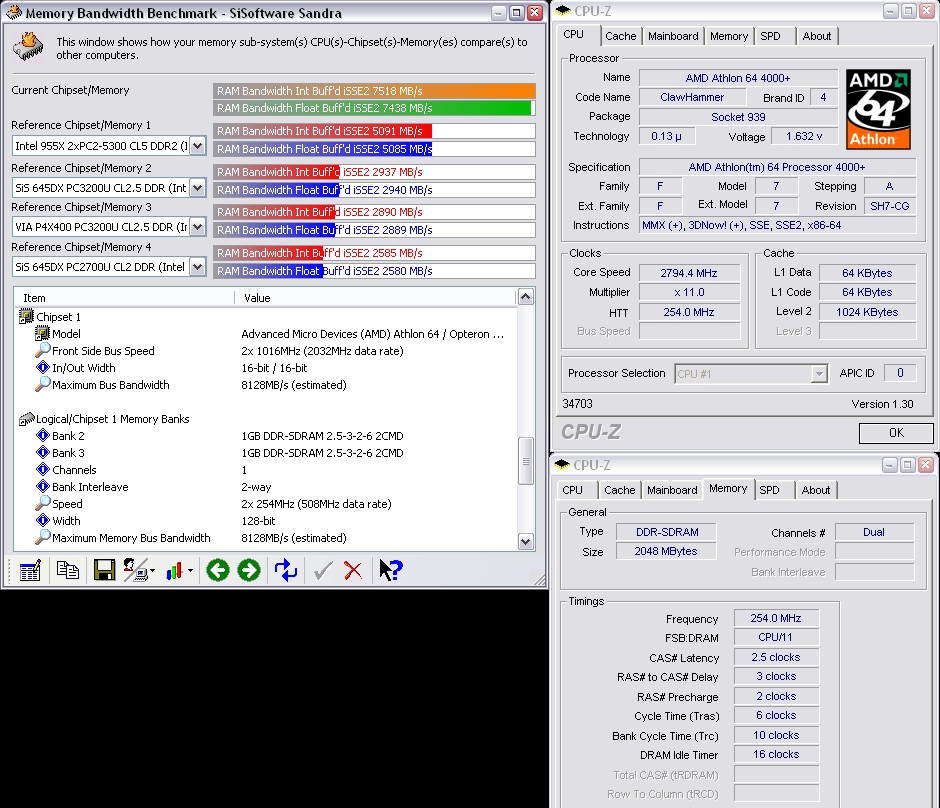Open Reference Chipset/Memory 1 dropdown
This screenshot has width=940, height=808.
tap(198, 146)
